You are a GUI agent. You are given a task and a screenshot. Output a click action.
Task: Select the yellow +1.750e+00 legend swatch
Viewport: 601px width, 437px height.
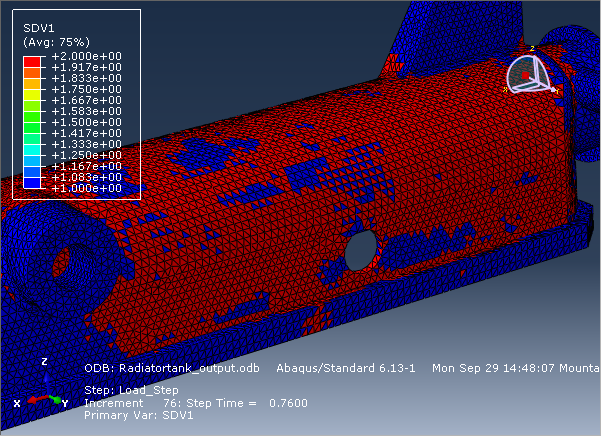click(x=32, y=95)
